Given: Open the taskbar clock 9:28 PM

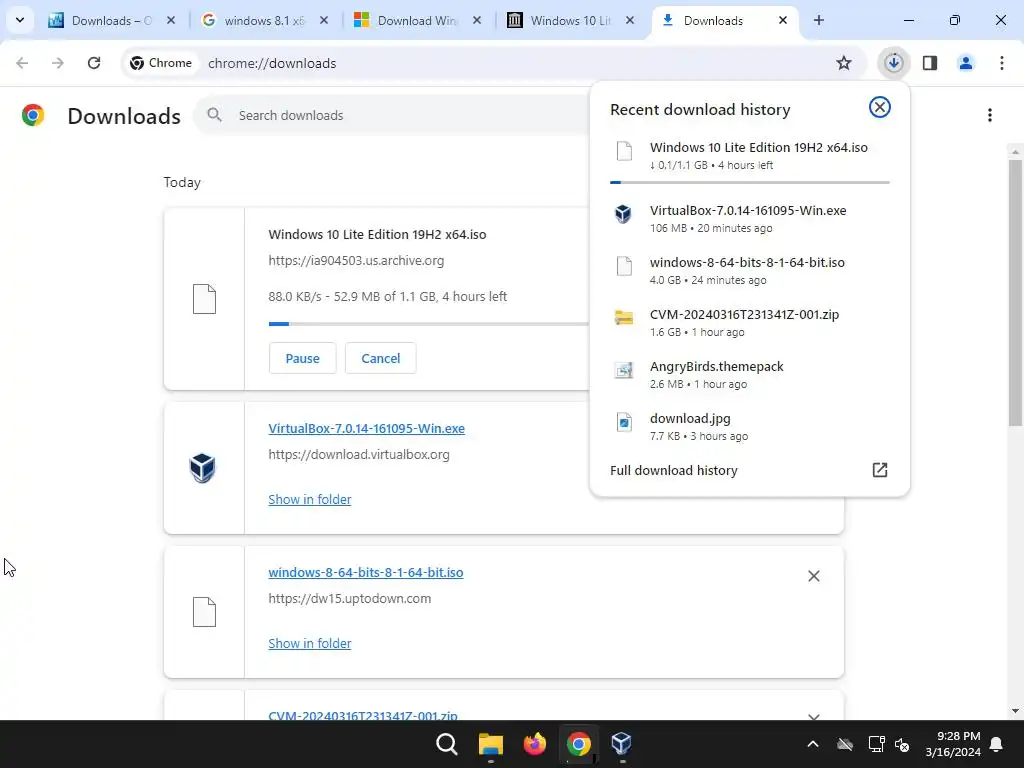Looking at the screenshot, I should click(x=952, y=744).
